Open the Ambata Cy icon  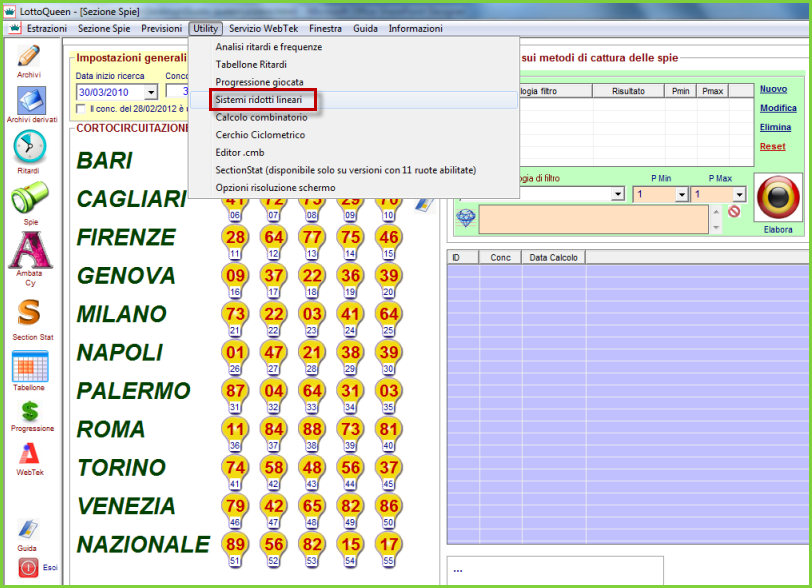[x=30, y=250]
